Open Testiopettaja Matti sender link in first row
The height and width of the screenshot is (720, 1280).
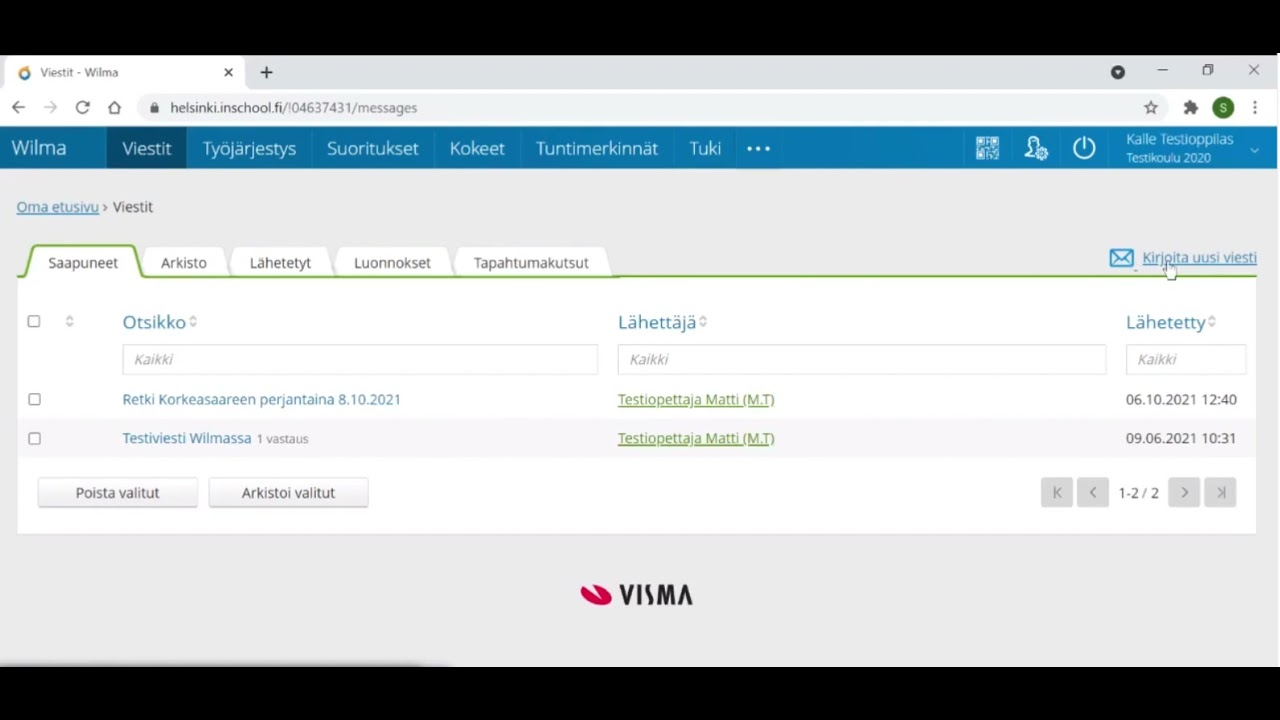pyautogui.click(x=695, y=399)
